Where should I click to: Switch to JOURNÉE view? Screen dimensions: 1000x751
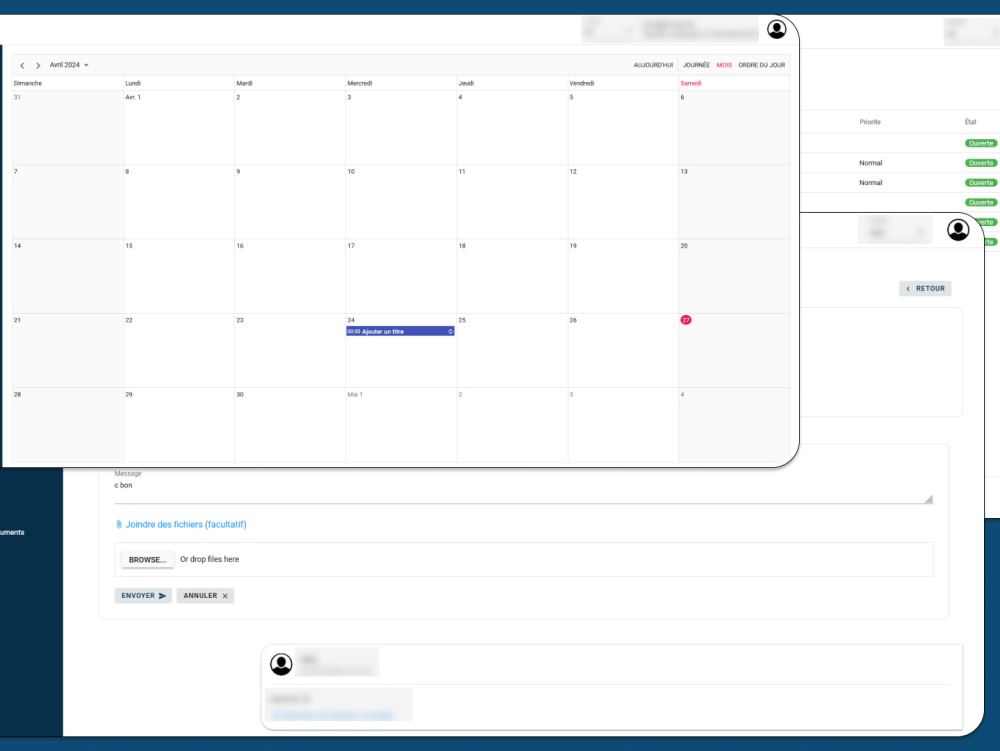tap(696, 65)
